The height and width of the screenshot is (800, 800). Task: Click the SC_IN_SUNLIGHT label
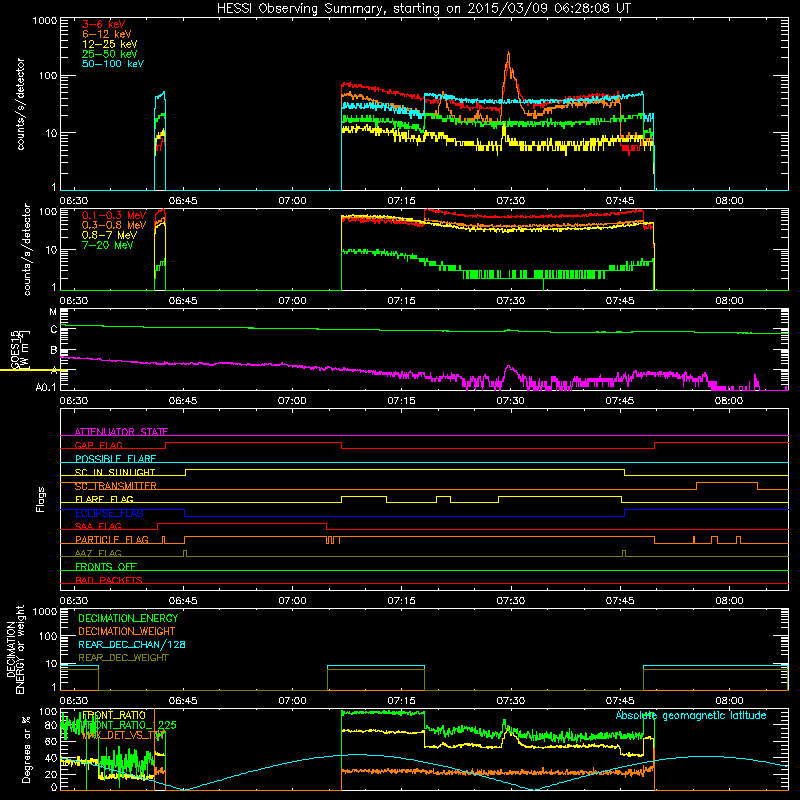[x=115, y=472]
